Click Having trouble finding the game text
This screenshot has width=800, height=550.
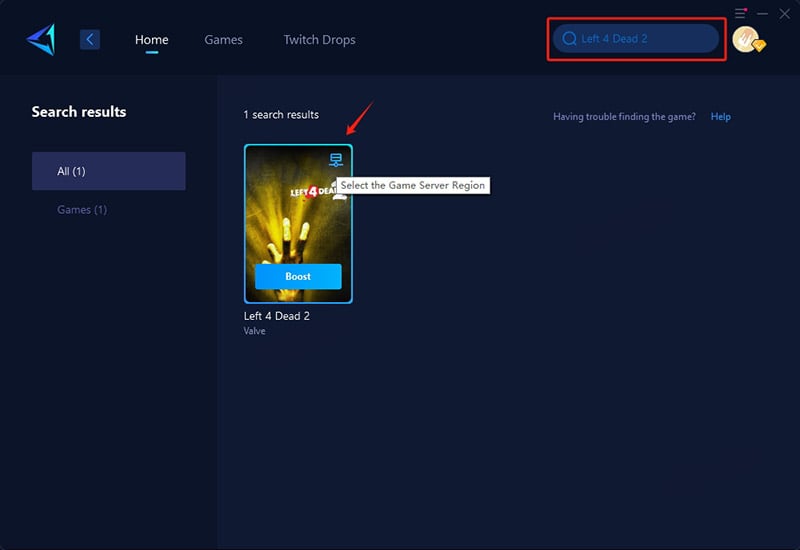pos(624,117)
